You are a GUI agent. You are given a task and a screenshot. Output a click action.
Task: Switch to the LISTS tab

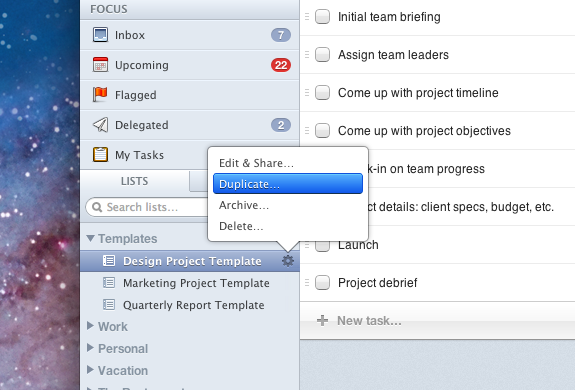pos(135,181)
